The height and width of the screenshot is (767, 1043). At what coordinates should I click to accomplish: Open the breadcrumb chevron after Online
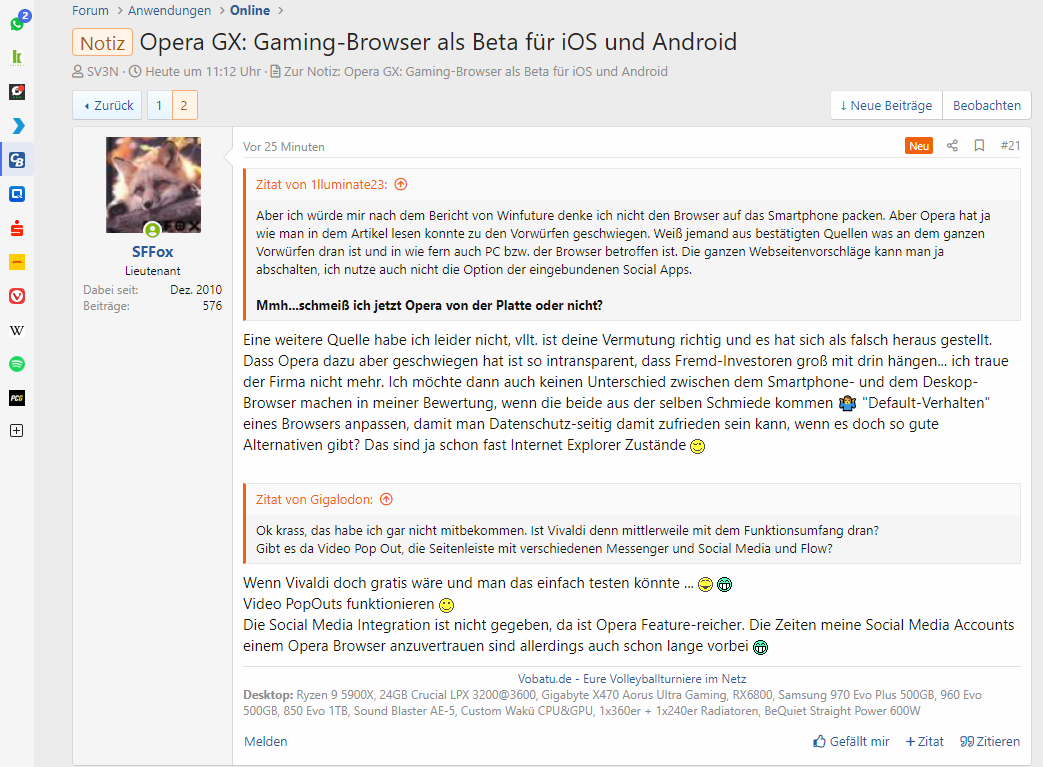pyautogui.click(x=281, y=11)
